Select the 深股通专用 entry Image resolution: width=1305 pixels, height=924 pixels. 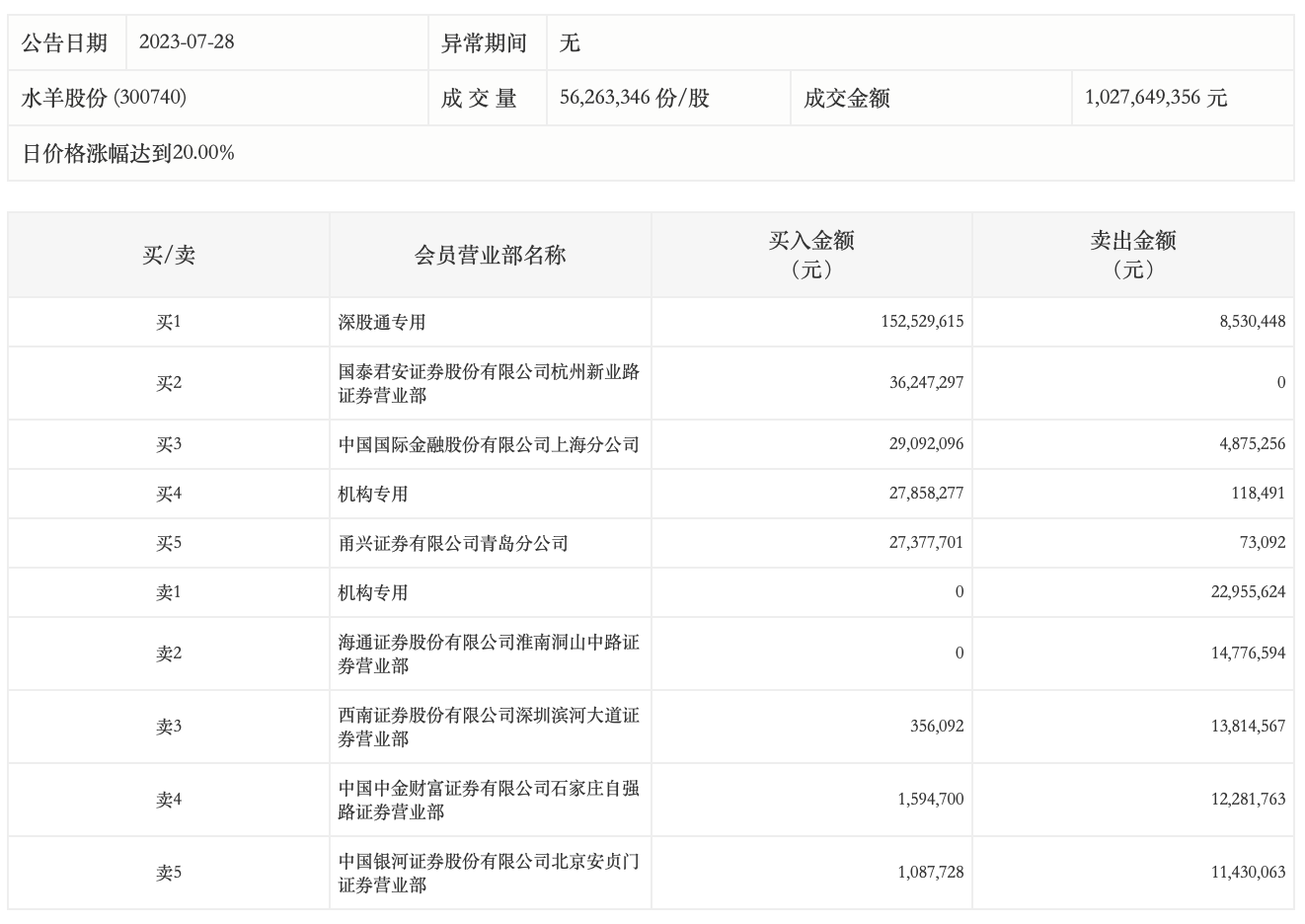pos(382,322)
